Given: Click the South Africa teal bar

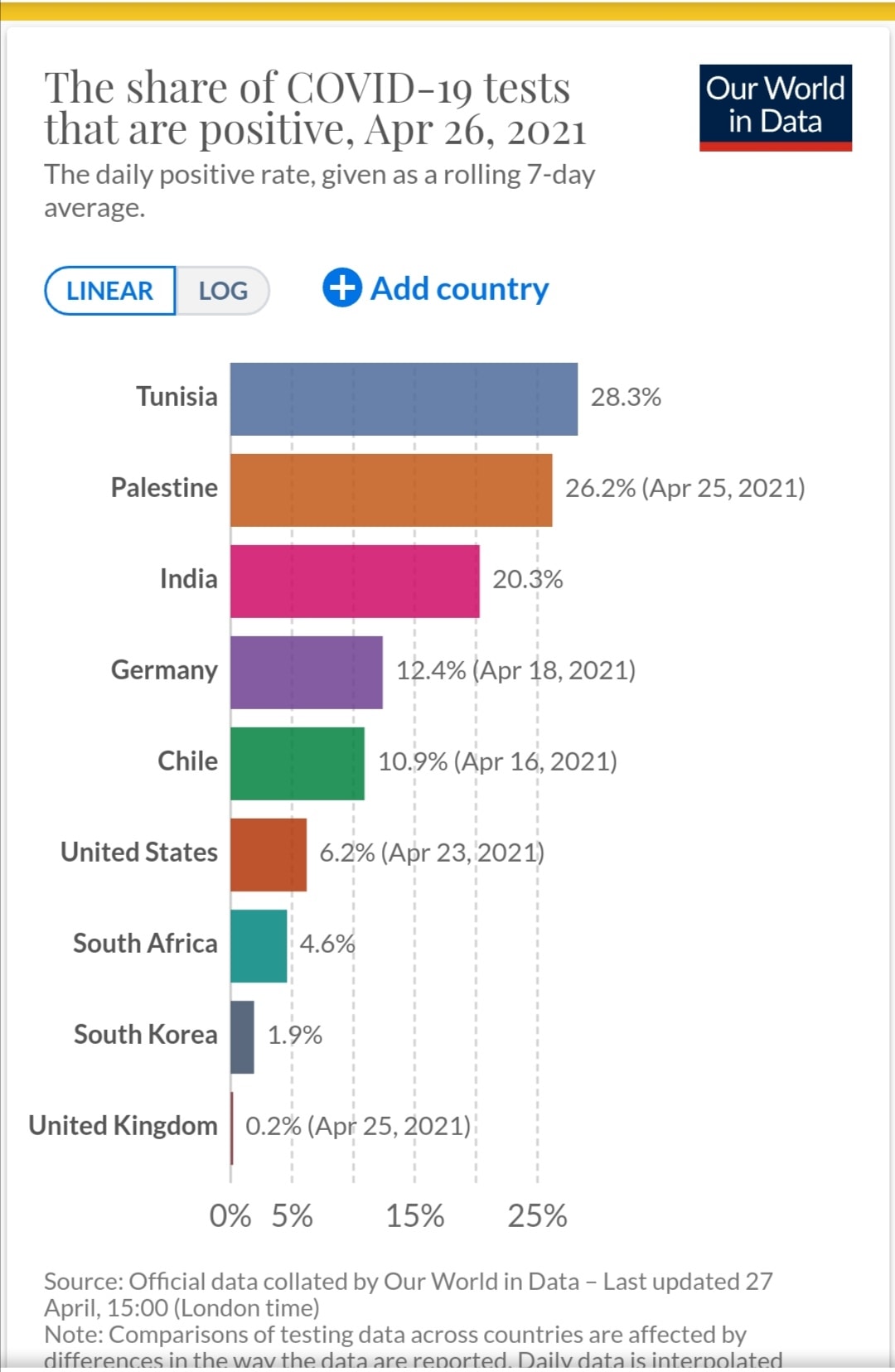Looking at the screenshot, I should 259,946.
